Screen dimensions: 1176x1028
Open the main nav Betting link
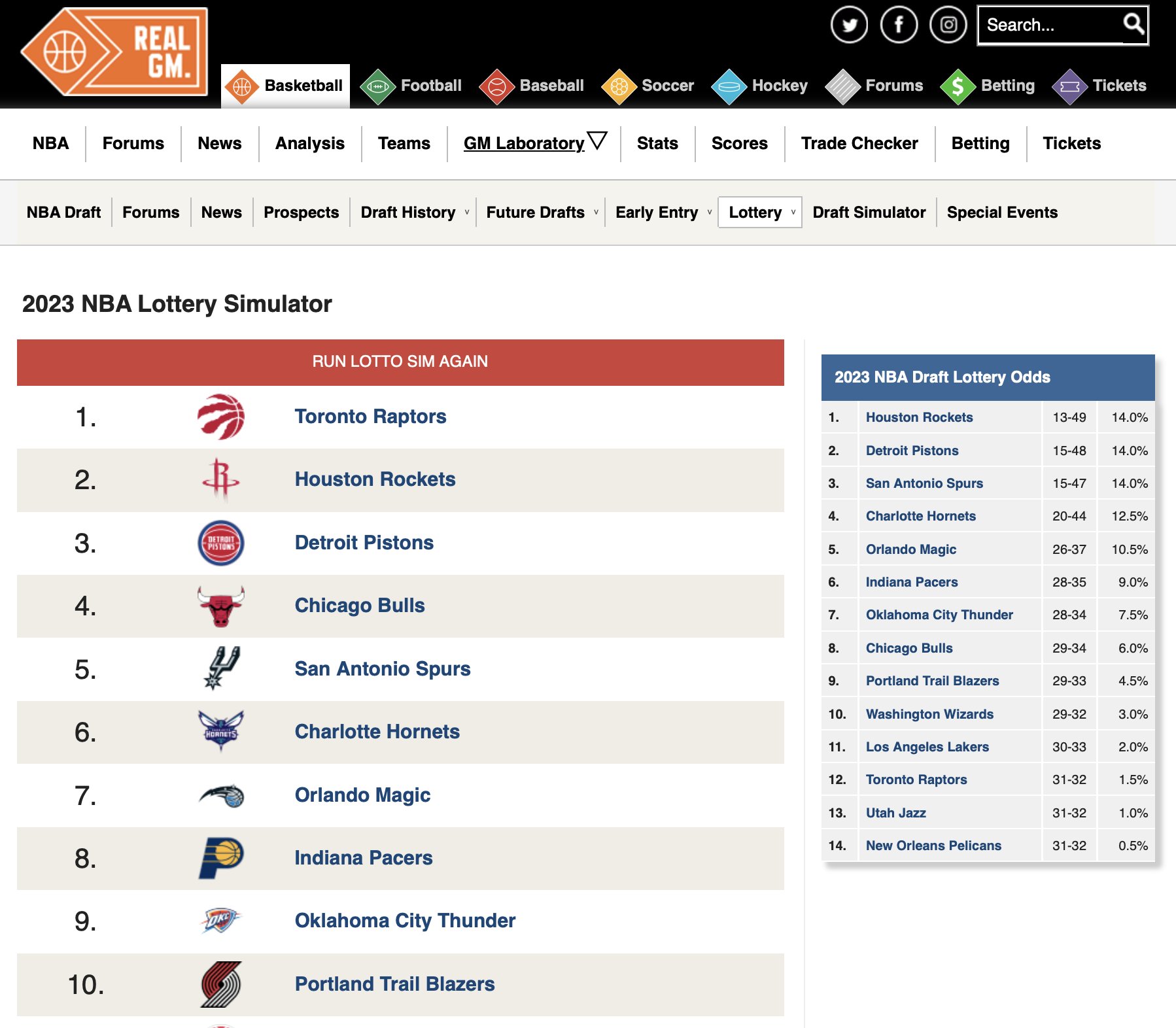click(x=980, y=143)
